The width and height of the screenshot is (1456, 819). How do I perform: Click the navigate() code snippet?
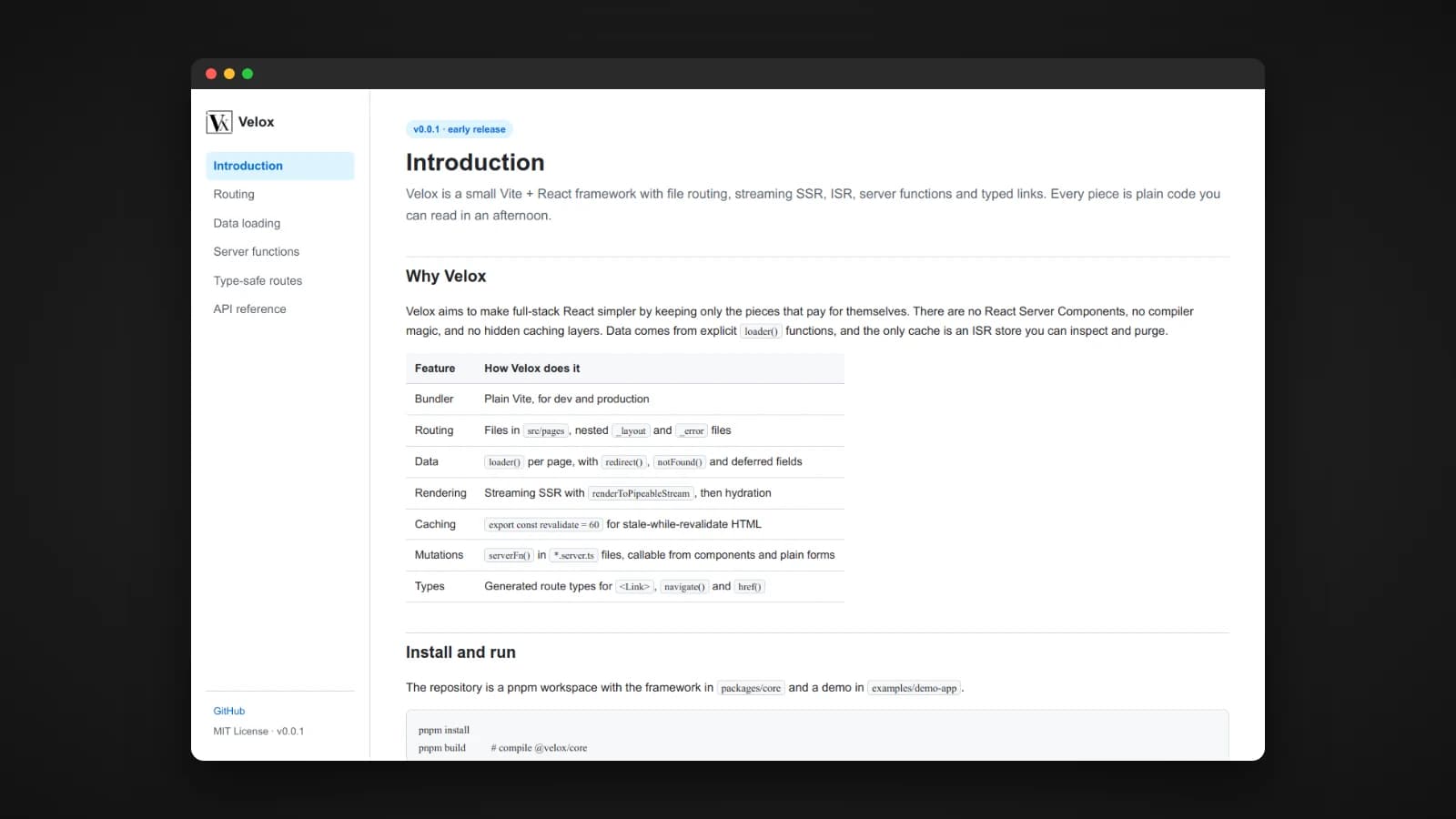pos(684,587)
